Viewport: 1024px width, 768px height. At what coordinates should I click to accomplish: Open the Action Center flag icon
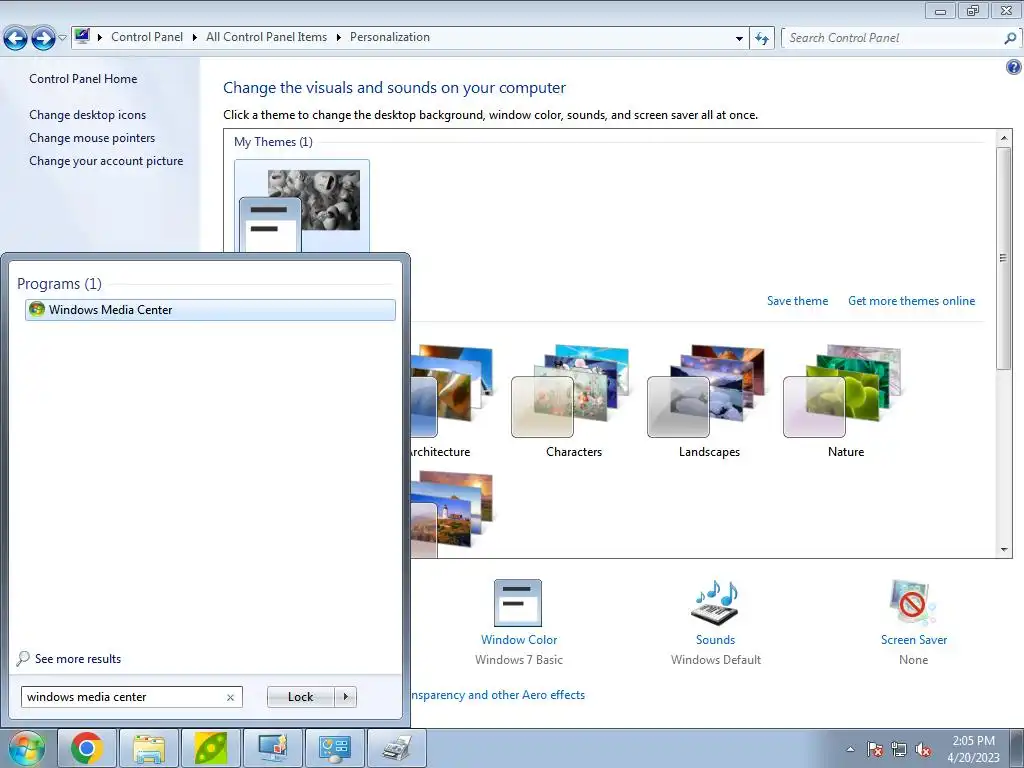tap(874, 749)
